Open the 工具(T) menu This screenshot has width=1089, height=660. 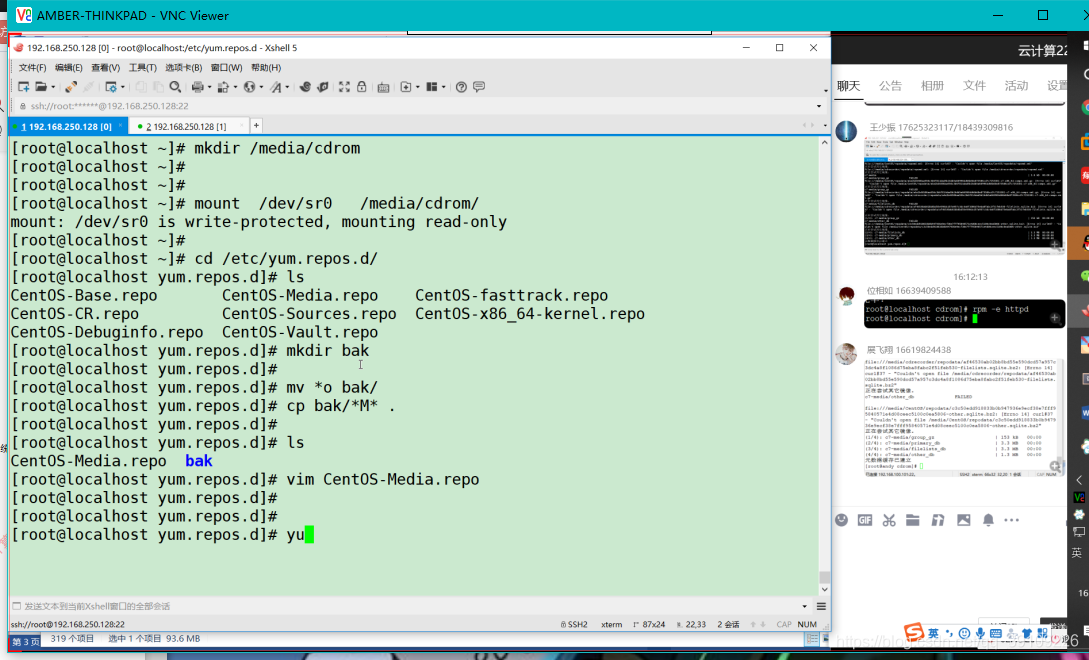coord(142,67)
